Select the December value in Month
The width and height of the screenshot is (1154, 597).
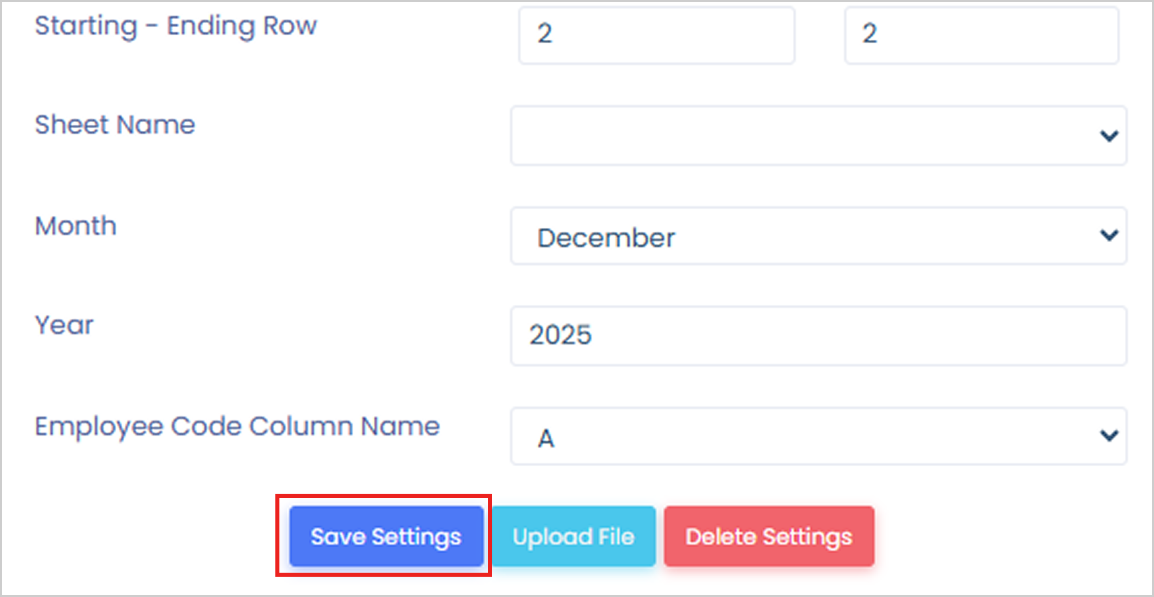click(x=606, y=238)
